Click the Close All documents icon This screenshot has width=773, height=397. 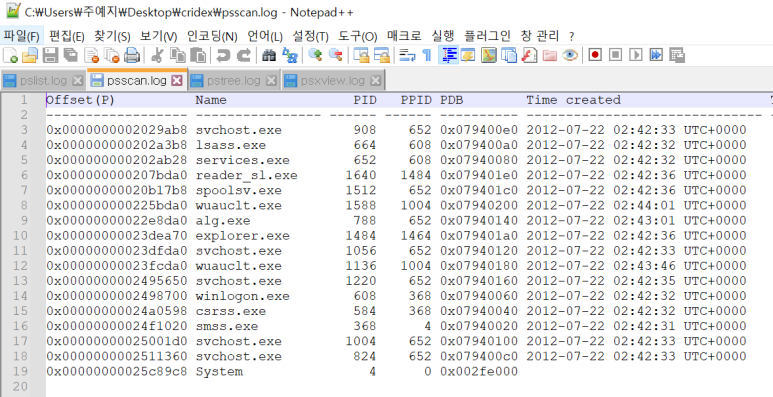tap(112, 55)
